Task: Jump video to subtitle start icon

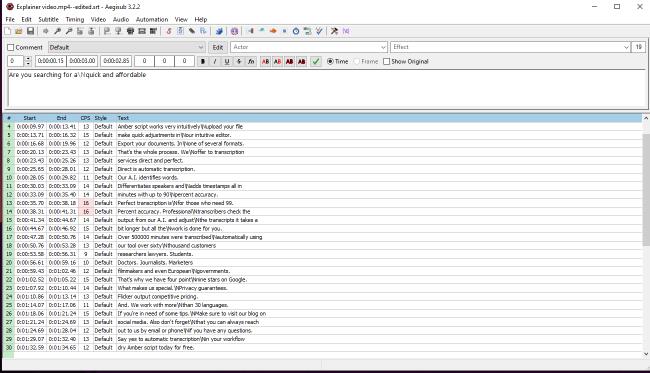Action: pos(80,31)
